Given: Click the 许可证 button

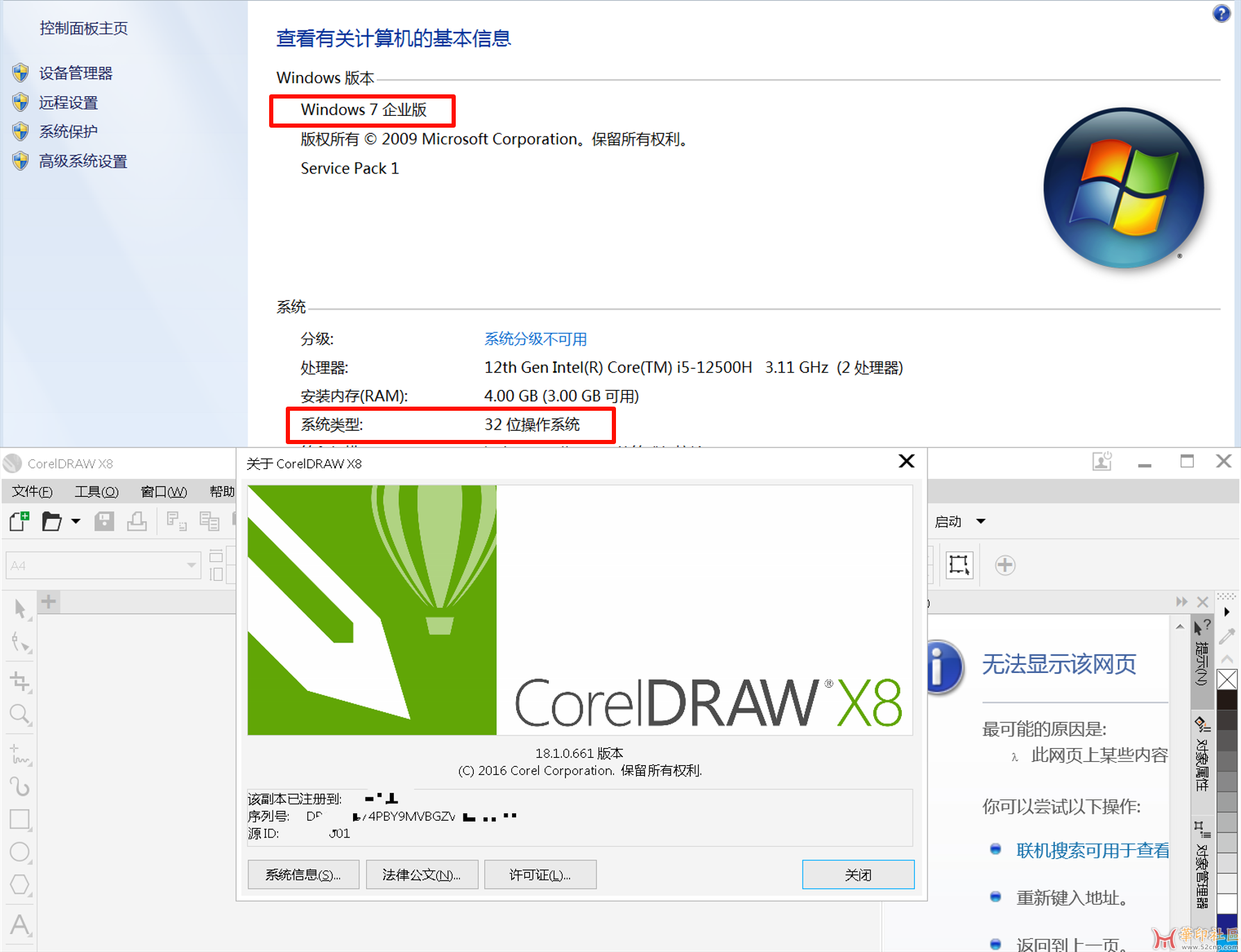Looking at the screenshot, I should pyautogui.click(x=540, y=874).
